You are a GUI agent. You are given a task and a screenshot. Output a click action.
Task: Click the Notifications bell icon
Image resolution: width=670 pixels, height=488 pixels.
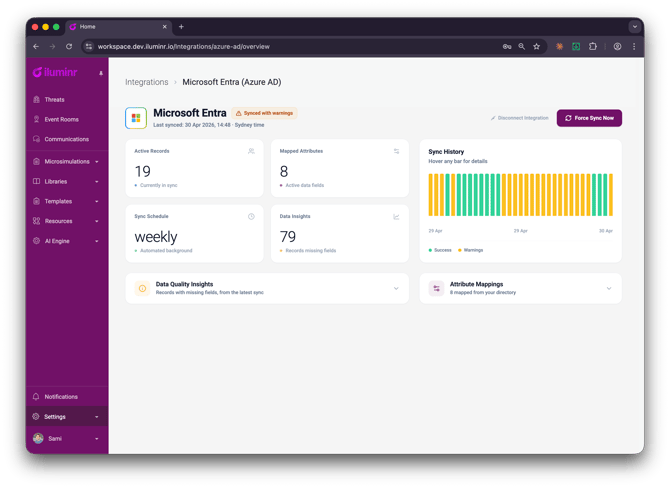coord(37,397)
